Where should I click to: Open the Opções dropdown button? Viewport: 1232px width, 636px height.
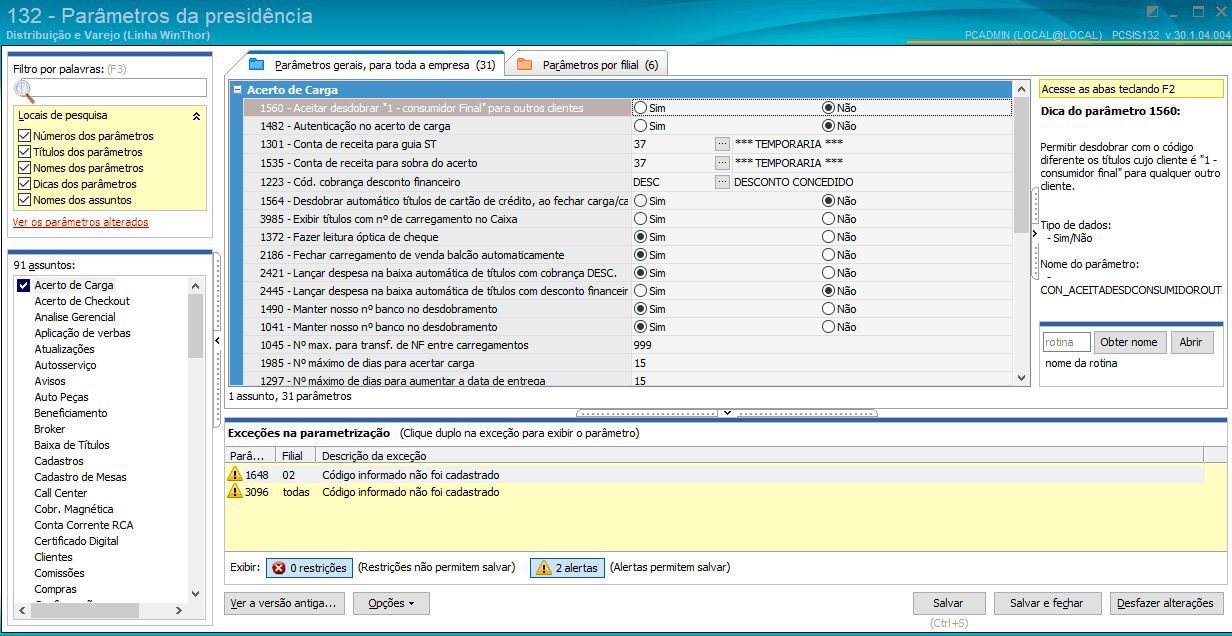(392, 604)
